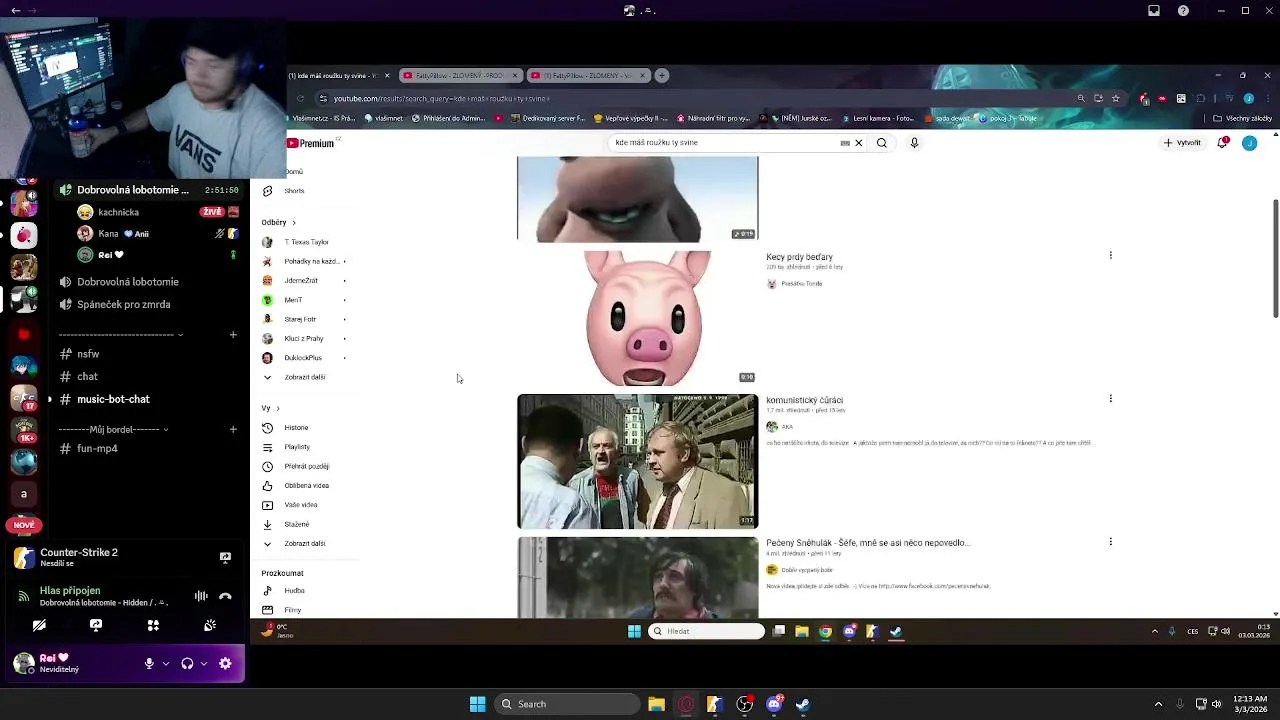Join Spáneček pro zmrda voice channel
The width and height of the screenshot is (1280, 720).
click(123, 304)
